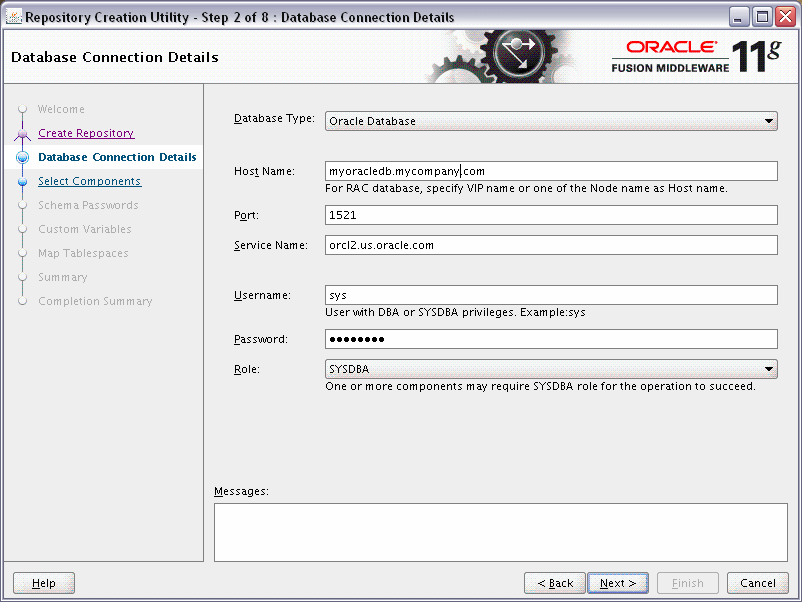Cancel the repository creation wizard
The image size is (802, 602).
pyautogui.click(x=757, y=583)
